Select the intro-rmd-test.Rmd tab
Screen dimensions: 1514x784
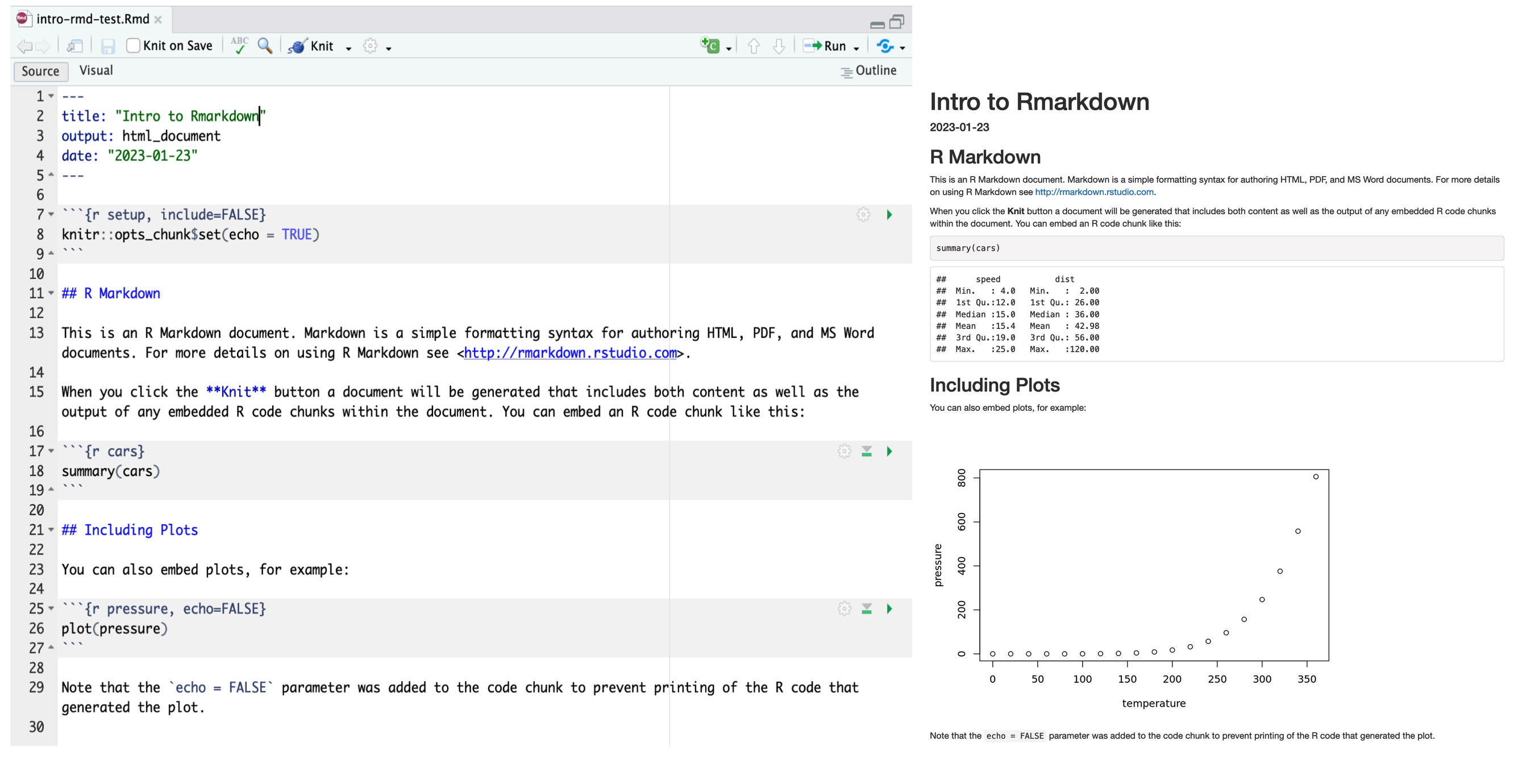92,19
